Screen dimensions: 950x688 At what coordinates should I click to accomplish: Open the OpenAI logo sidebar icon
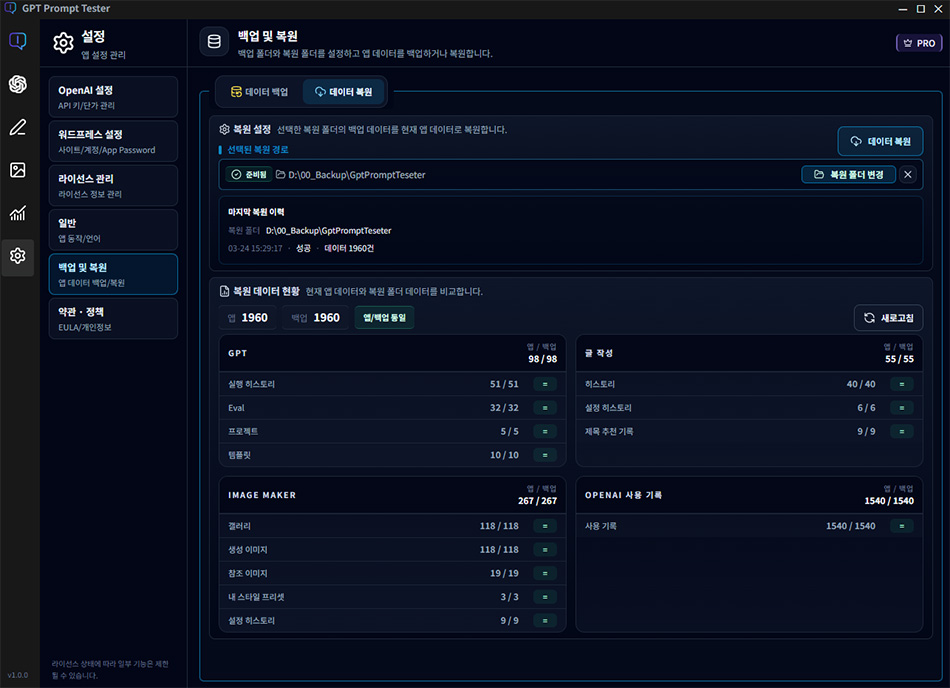[x=17, y=84]
